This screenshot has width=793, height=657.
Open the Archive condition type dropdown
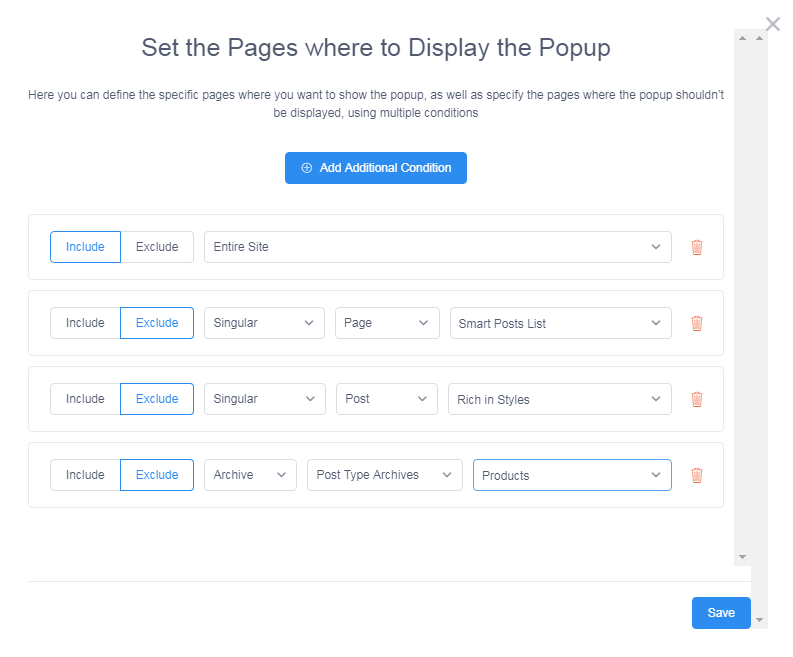250,474
